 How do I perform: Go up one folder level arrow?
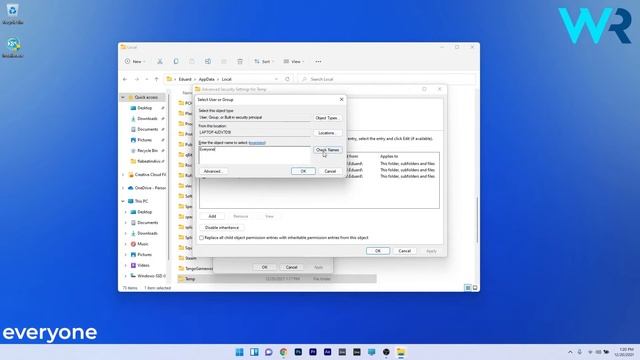tap(156, 79)
